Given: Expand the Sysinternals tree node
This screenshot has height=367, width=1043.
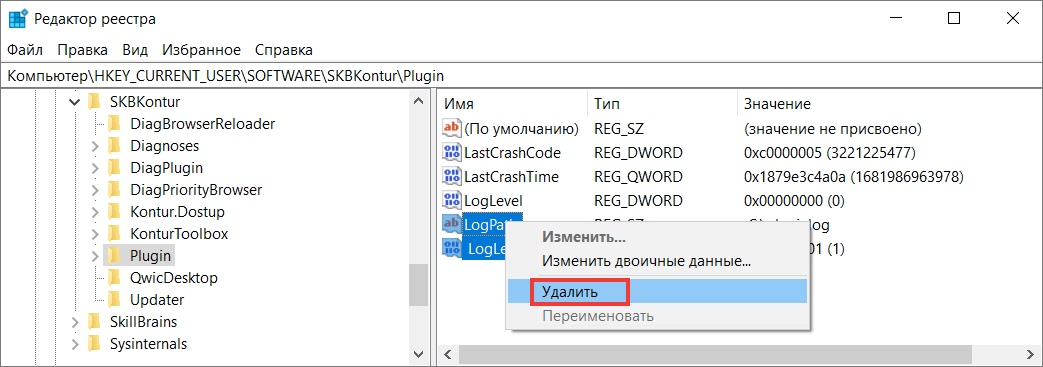Looking at the screenshot, I should [74, 344].
